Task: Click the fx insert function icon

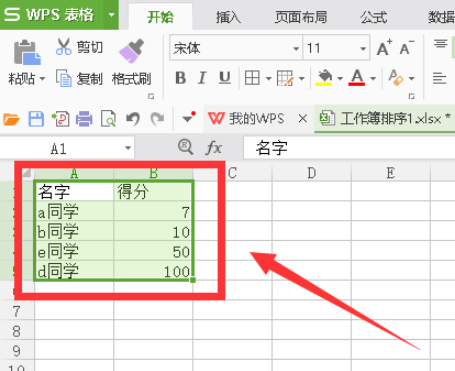Action: coord(213,148)
